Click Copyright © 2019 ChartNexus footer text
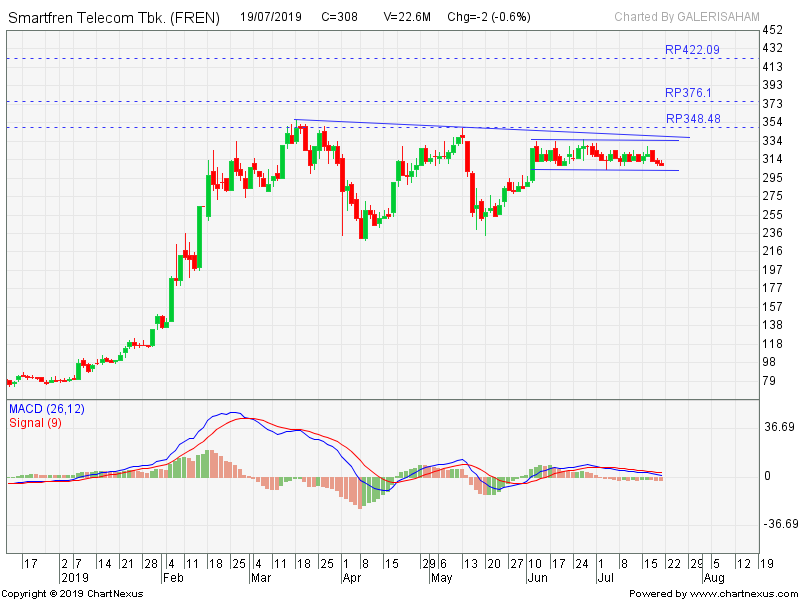Image resolution: width=800 pixels, height=600 pixels. click(72, 594)
